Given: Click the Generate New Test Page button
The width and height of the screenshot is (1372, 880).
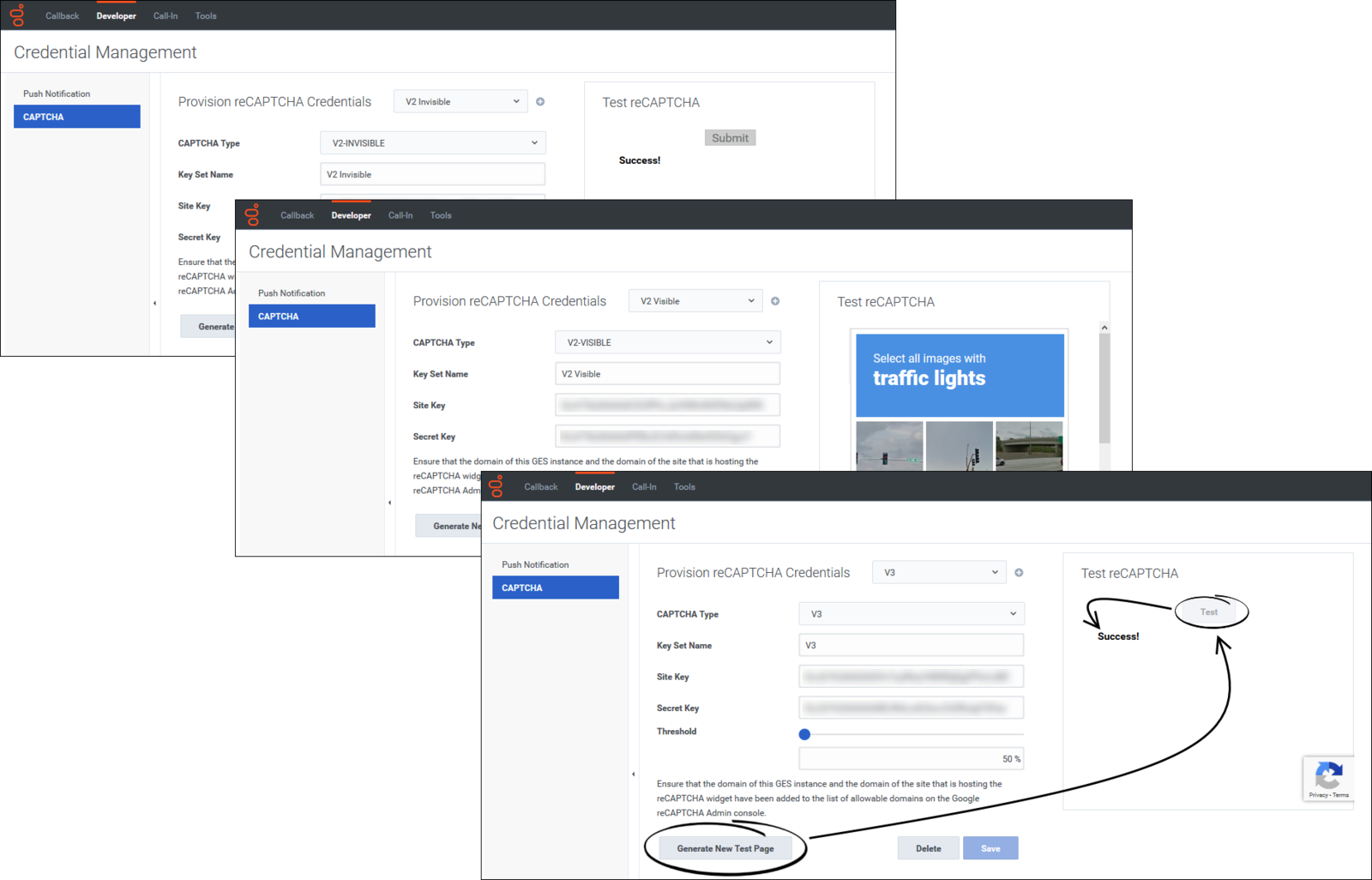Looking at the screenshot, I should click(x=725, y=848).
